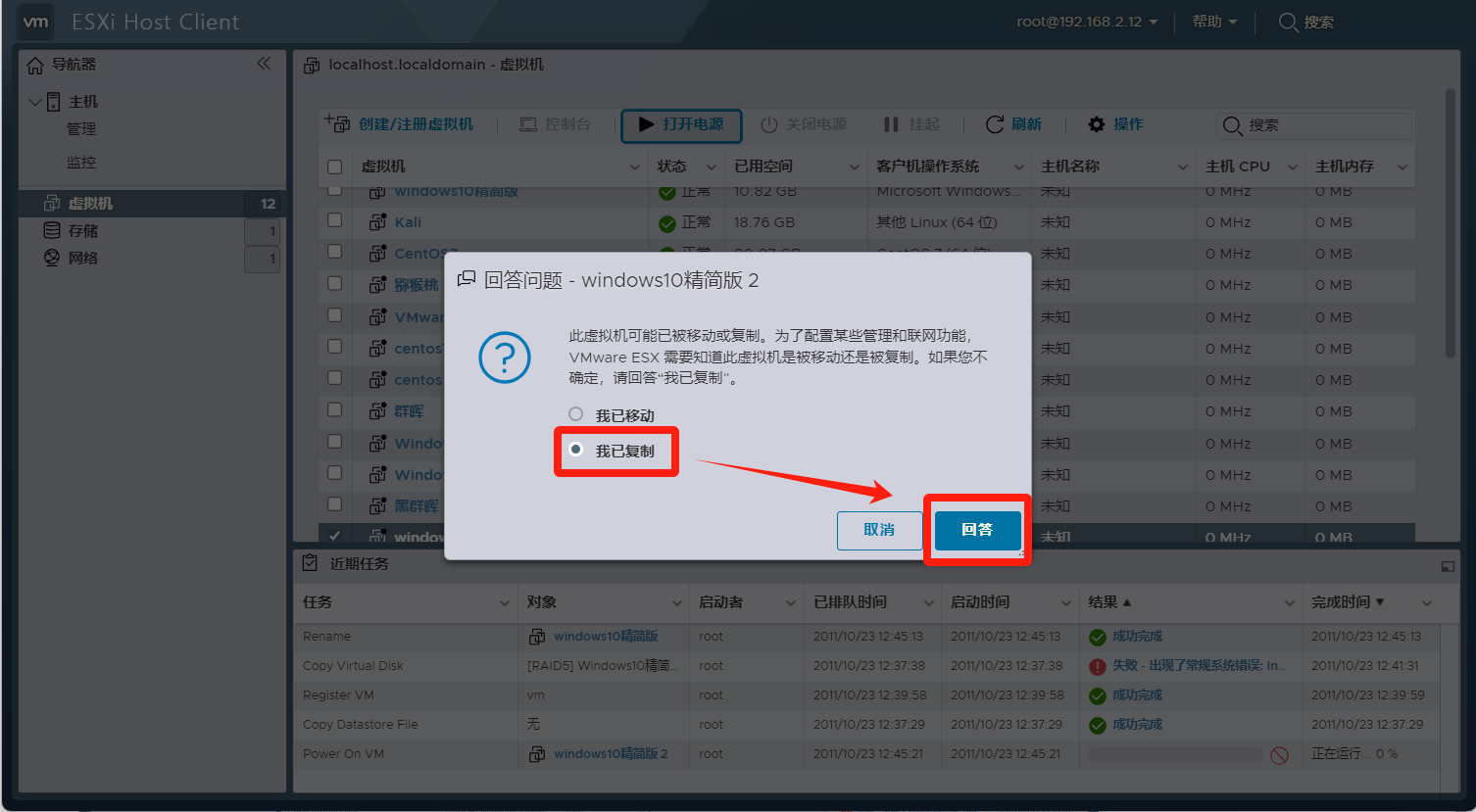Click the 回答 button in dialog
This screenshot has width=1476, height=812.
(x=977, y=530)
